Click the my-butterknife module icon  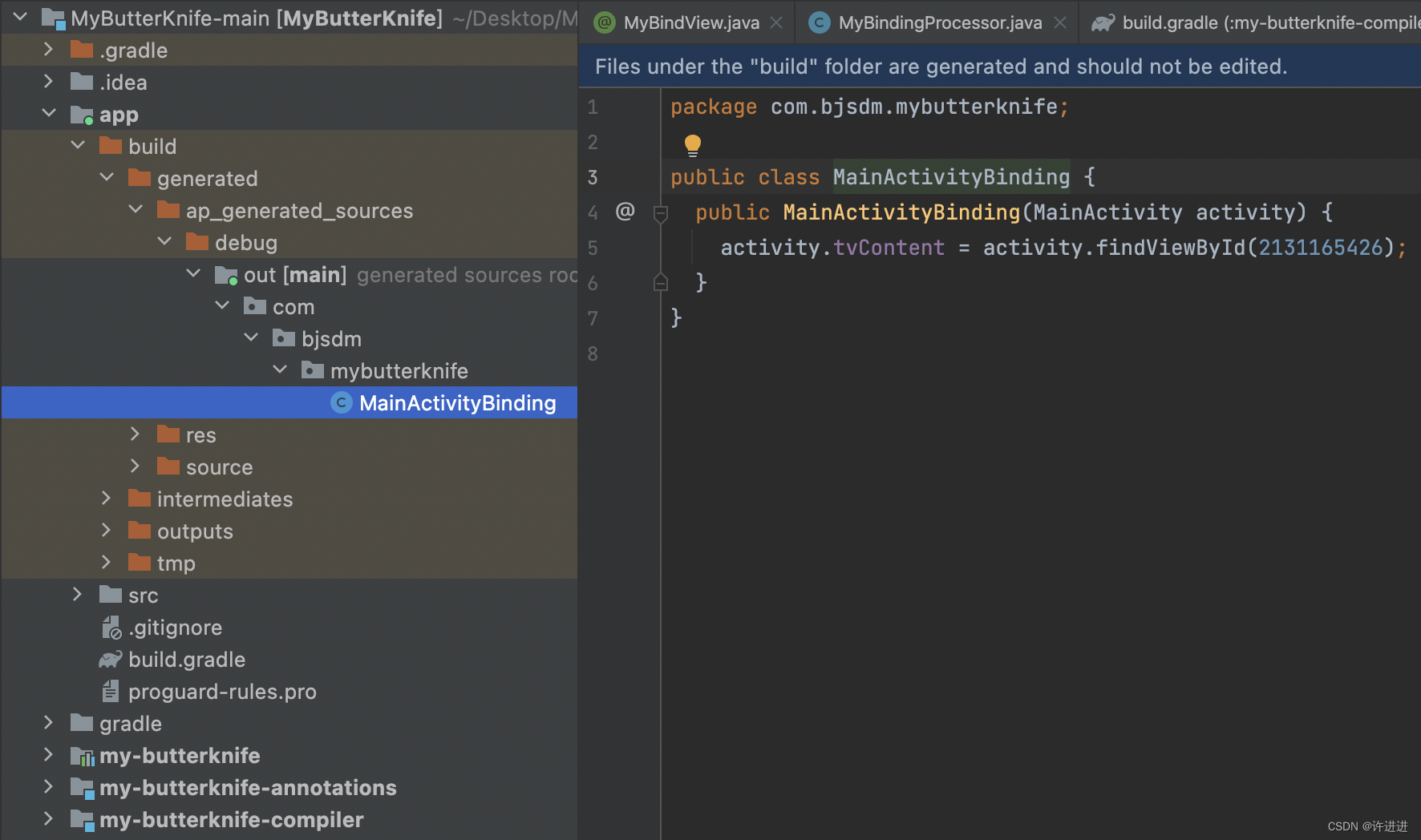tap(82, 756)
